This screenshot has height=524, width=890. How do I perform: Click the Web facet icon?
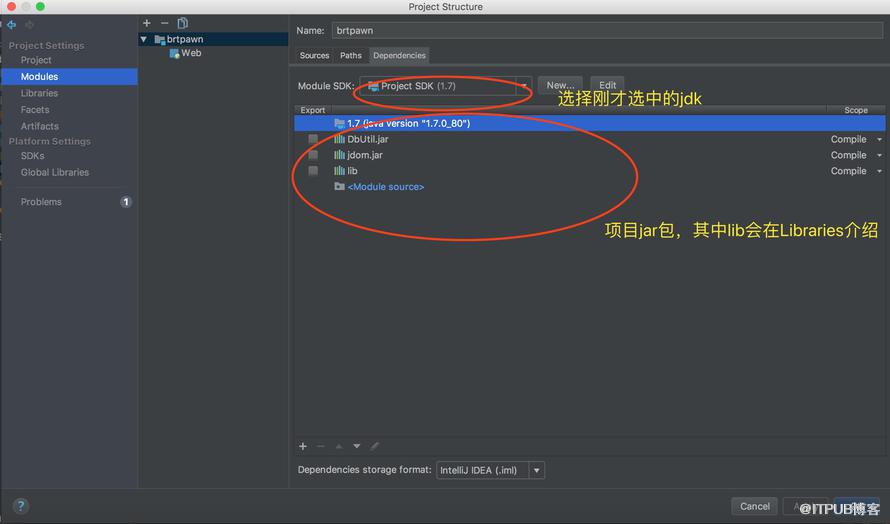[x=174, y=53]
